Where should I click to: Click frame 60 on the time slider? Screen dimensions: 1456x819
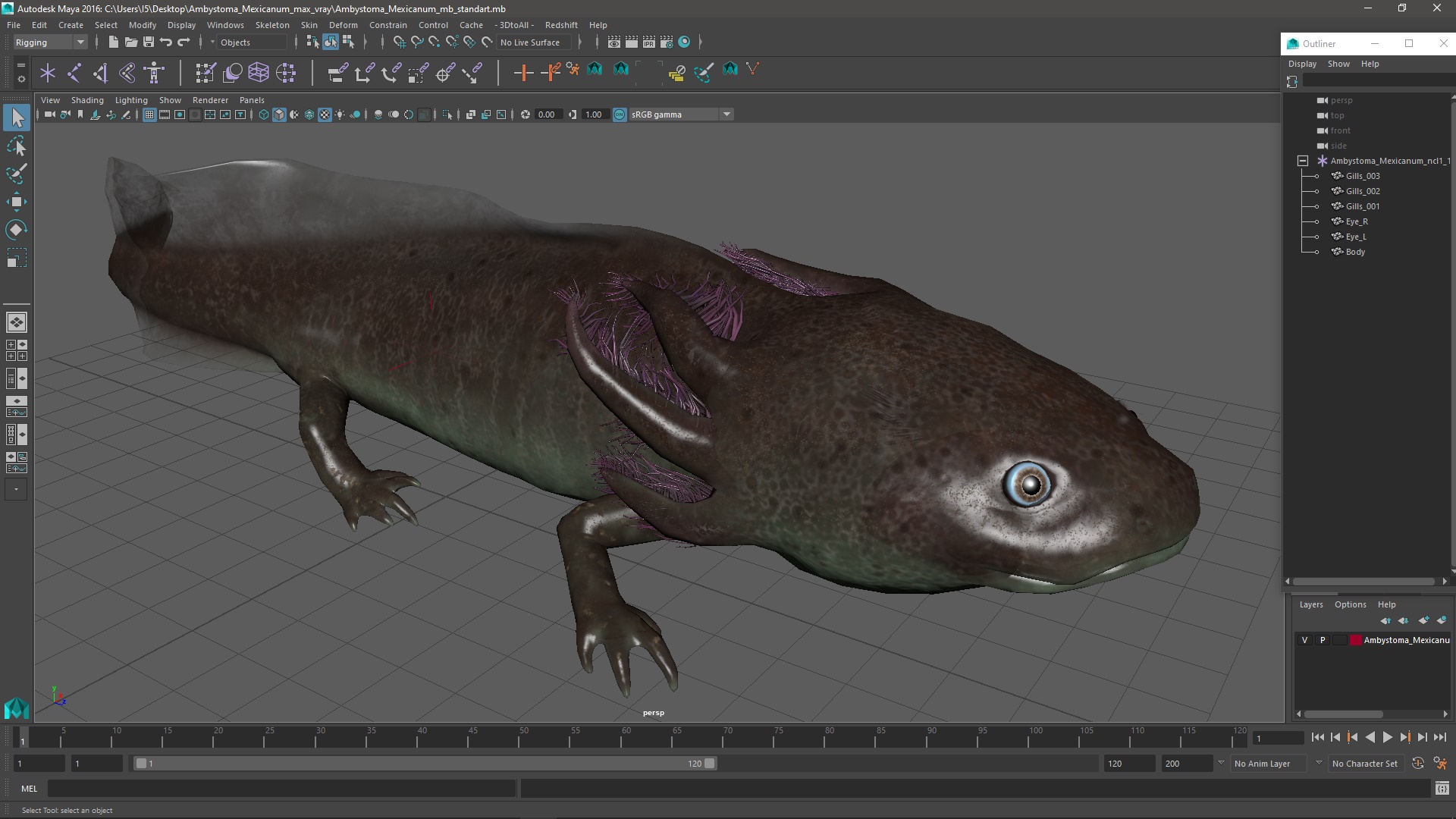coord(626,738)
